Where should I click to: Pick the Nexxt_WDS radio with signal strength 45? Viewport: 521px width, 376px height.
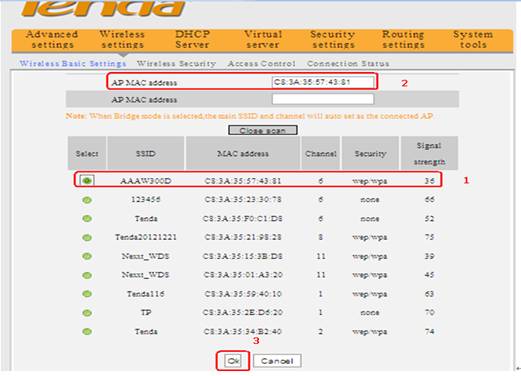click(87, 275)
